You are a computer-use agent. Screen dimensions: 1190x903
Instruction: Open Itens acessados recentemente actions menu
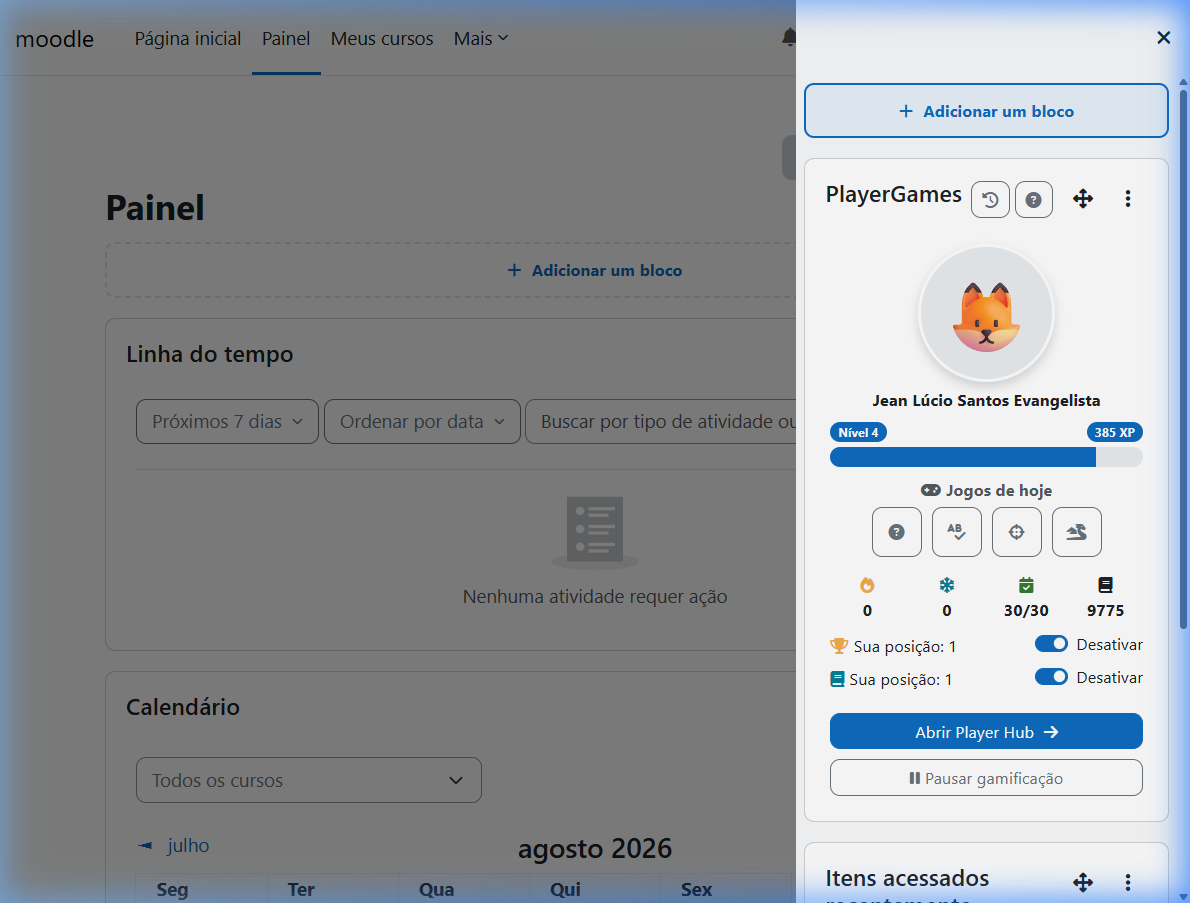(1128, 882)
